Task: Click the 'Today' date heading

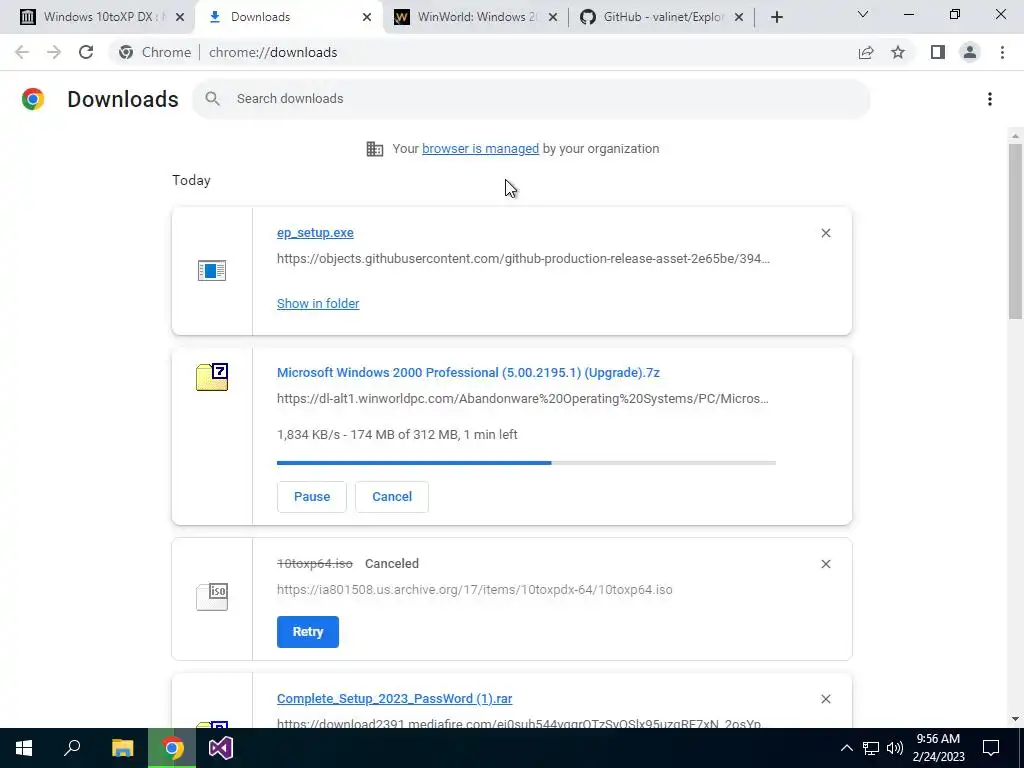Action: (191, 181)
